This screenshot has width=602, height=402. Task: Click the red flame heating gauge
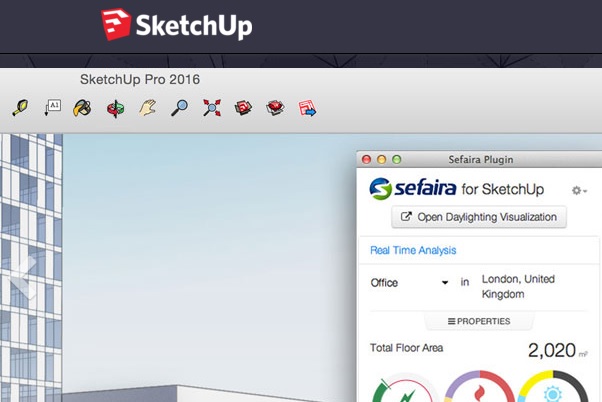pyautogui.click(x=479, y=387)
